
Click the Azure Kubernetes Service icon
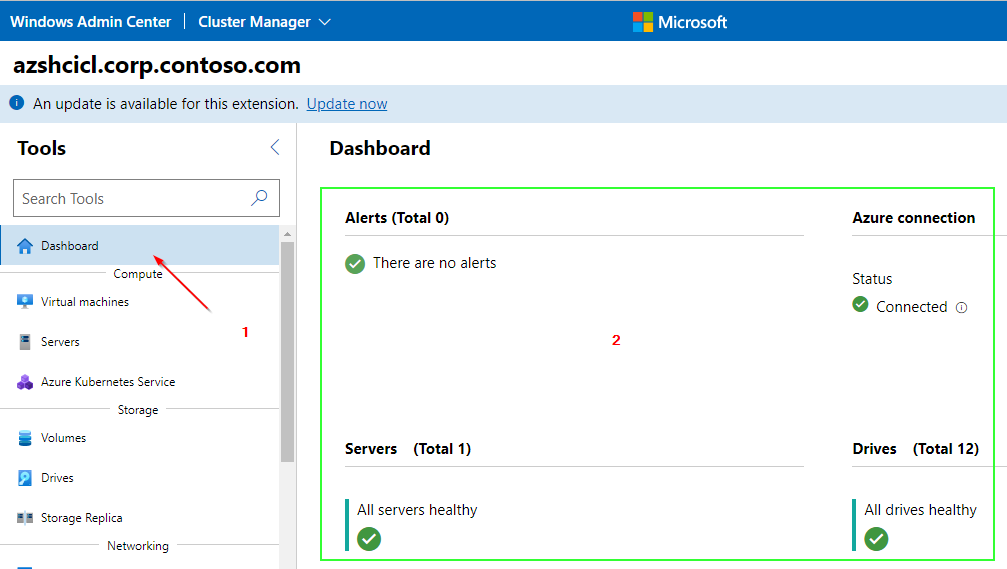point(24,382)
